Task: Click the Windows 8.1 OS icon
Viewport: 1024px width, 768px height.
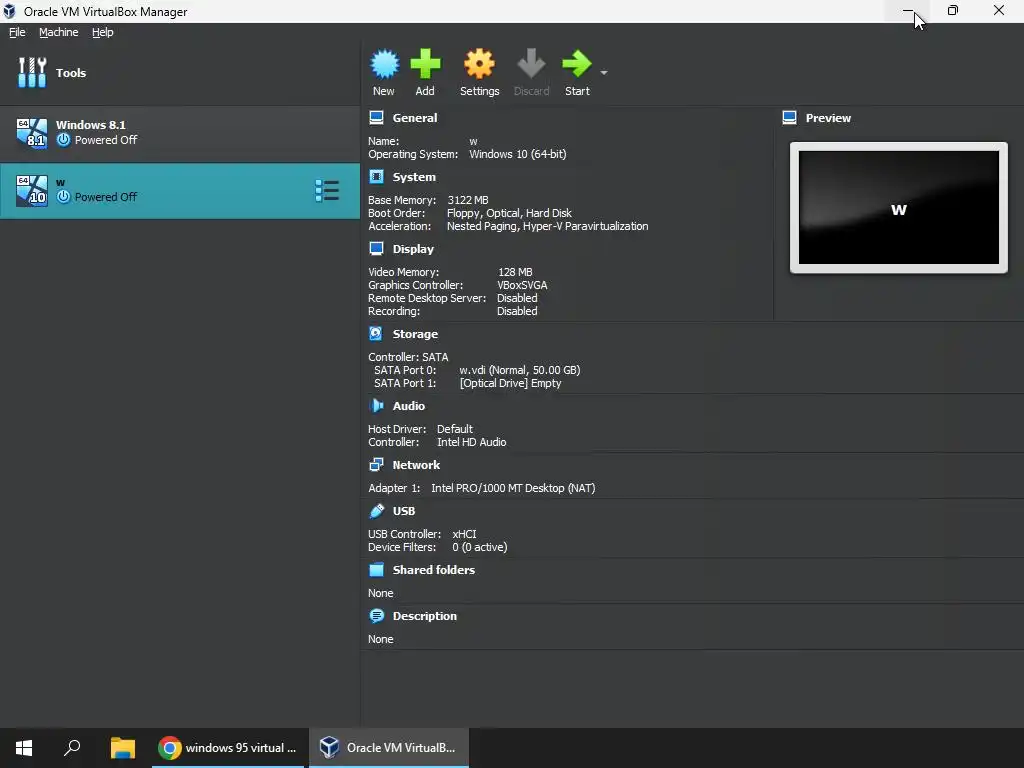Action: coord(31,134)
